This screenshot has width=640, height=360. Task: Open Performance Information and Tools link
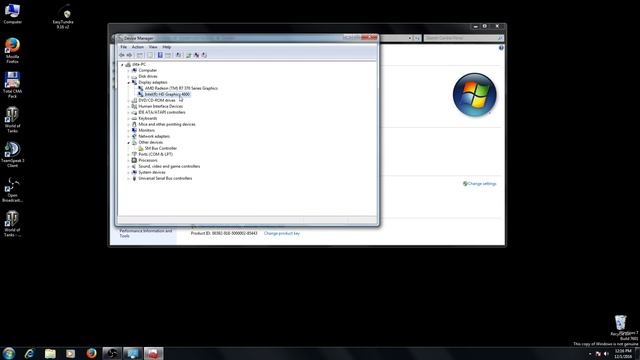click(145, 233)
